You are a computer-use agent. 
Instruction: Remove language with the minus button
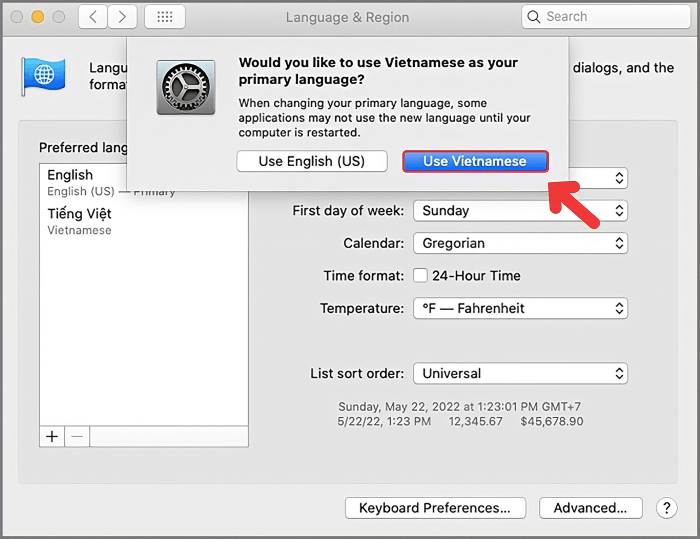[78, 437]
